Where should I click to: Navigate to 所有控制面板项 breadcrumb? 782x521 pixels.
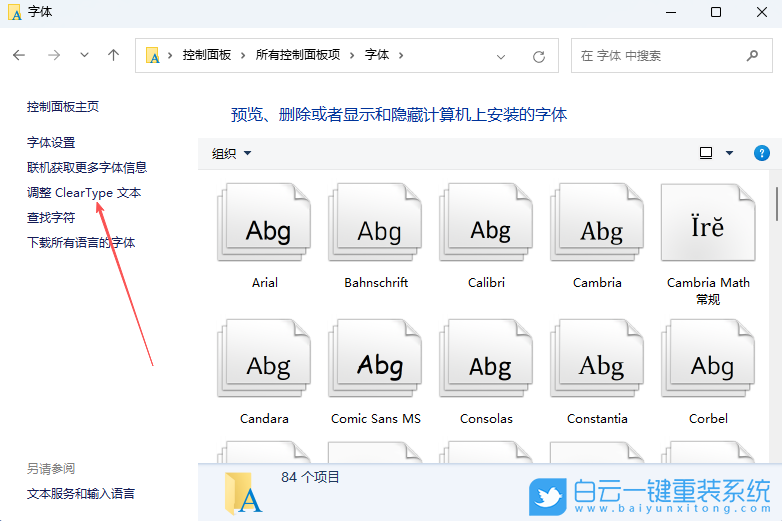click(x=298, y=55)
